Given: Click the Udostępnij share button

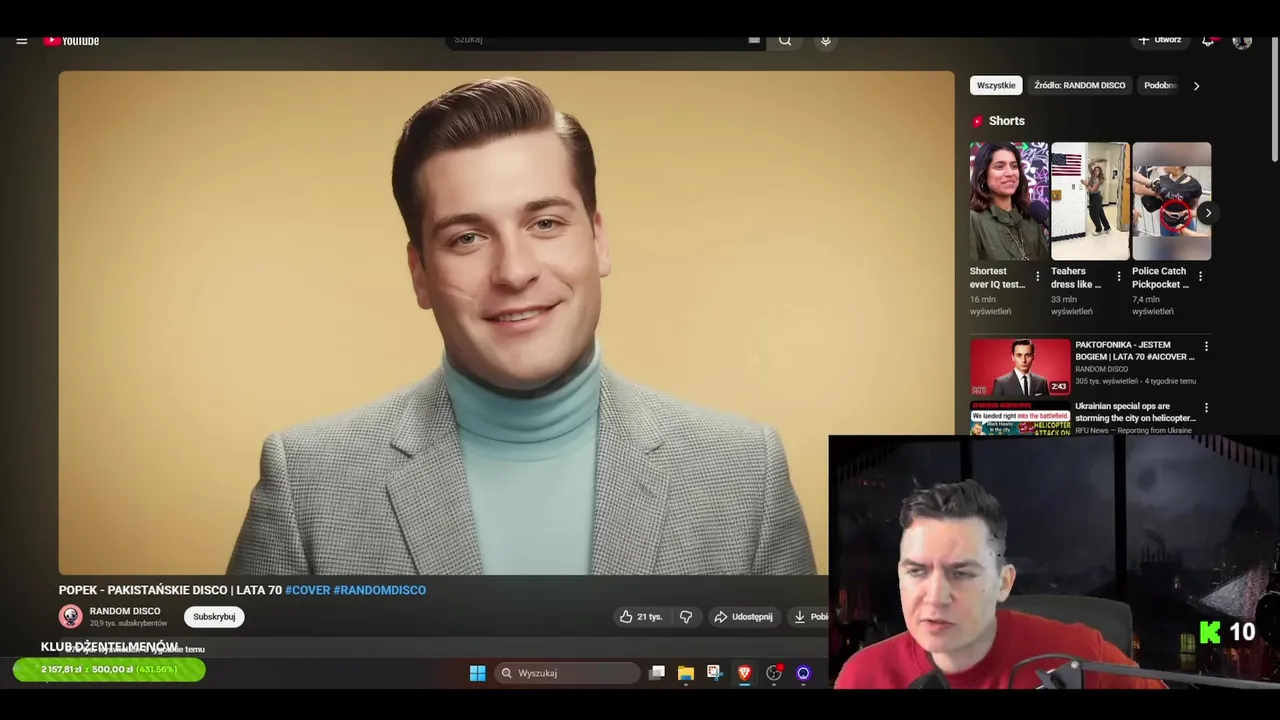Looking at the screenshot, I should [x=743, y=617].
